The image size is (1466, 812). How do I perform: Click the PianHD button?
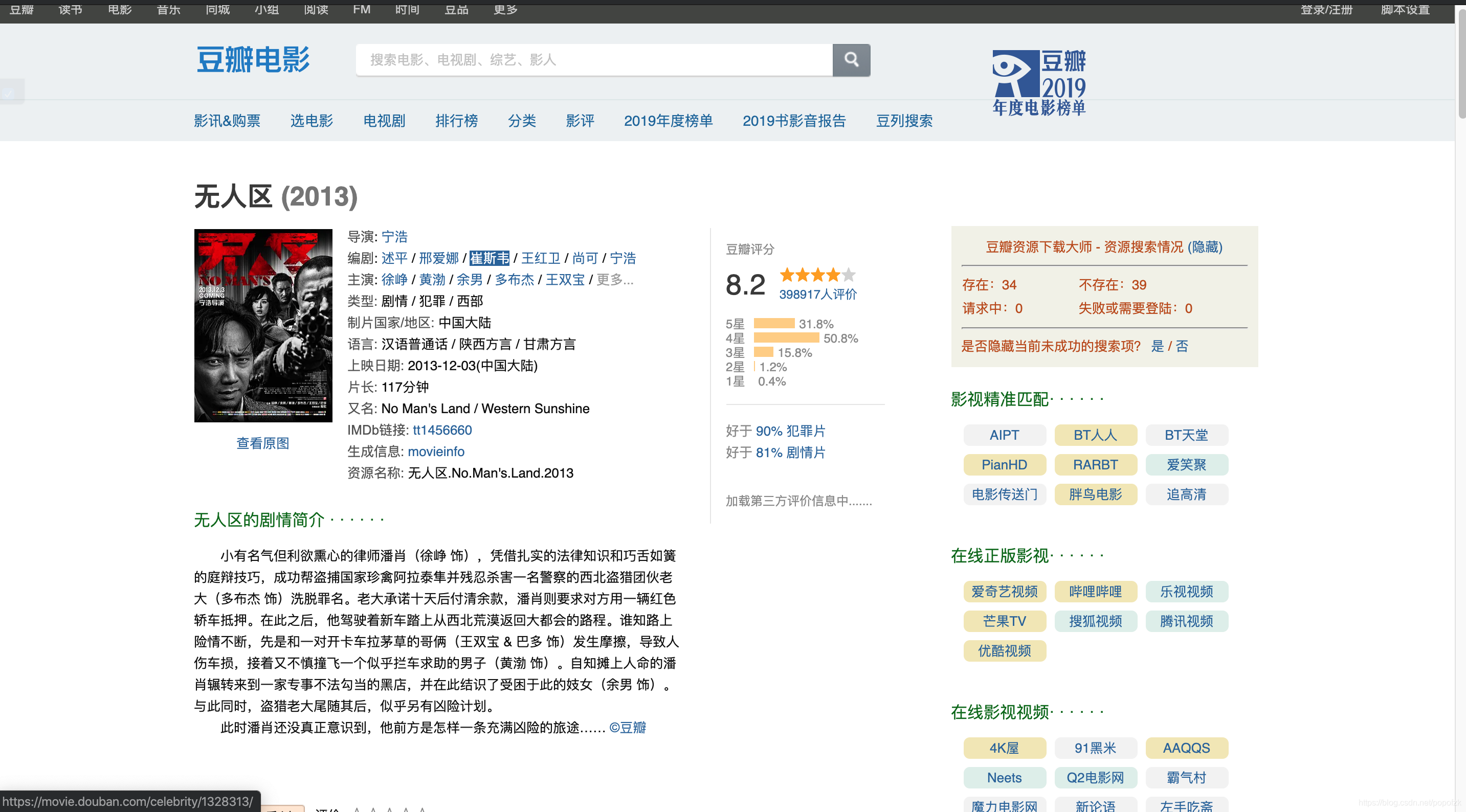pos(1005,464)
